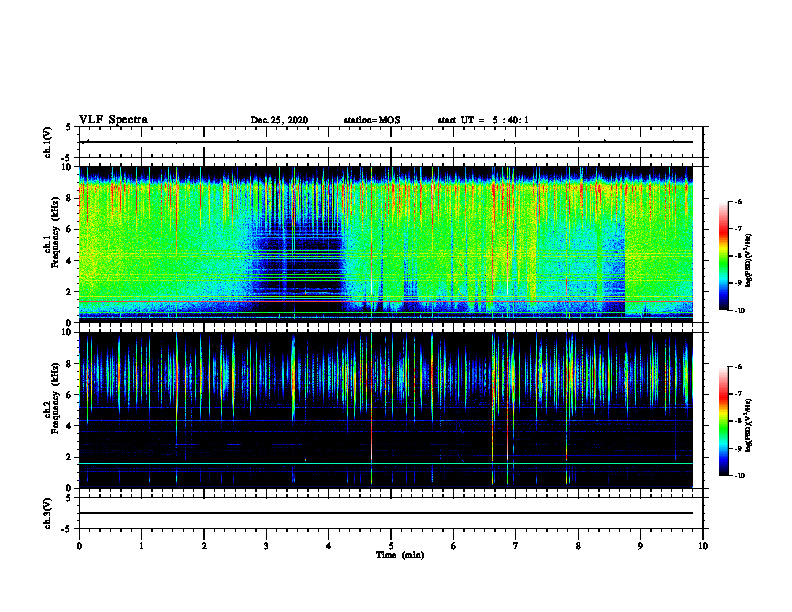This screenshot has width=792, height=612.
Task: Click the "-10" label on the ch.2 color scale
Action: pos(740,475)
